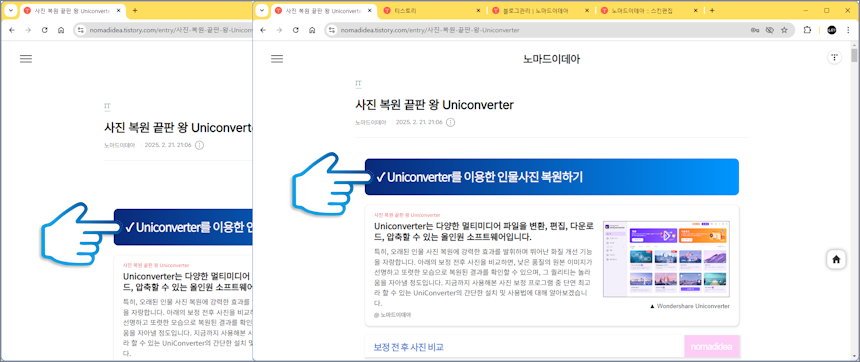Viewport: 860px width, 362px height.
Task: Select the post date 2025. 2. 21. 21:06 in right window
Action: click(419, 122)
